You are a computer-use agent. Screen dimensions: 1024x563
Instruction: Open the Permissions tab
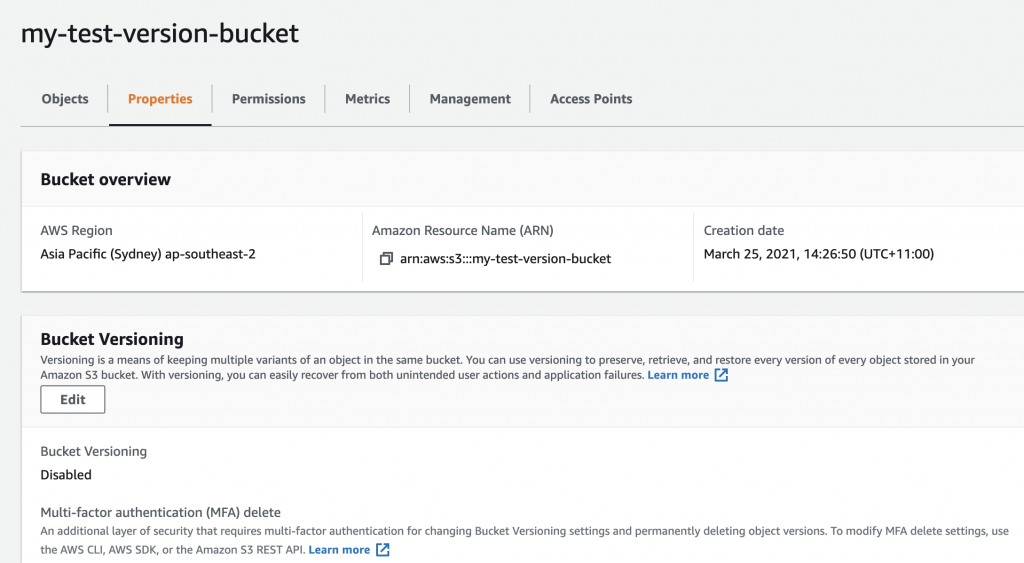tap(268, 99)
